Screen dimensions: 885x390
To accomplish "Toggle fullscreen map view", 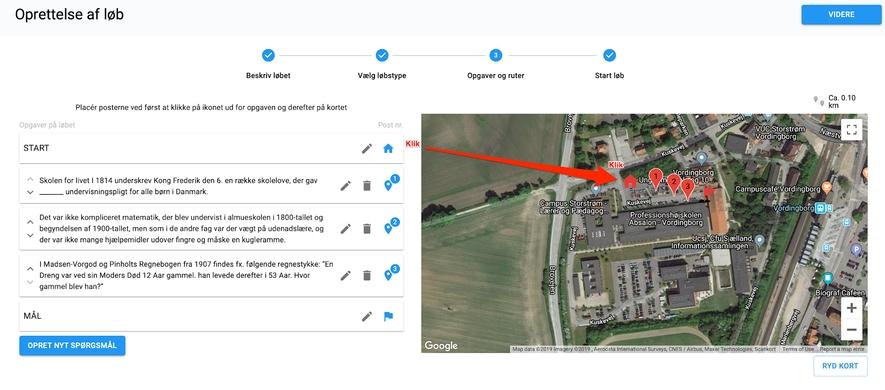I will click(x=851, y=129).
